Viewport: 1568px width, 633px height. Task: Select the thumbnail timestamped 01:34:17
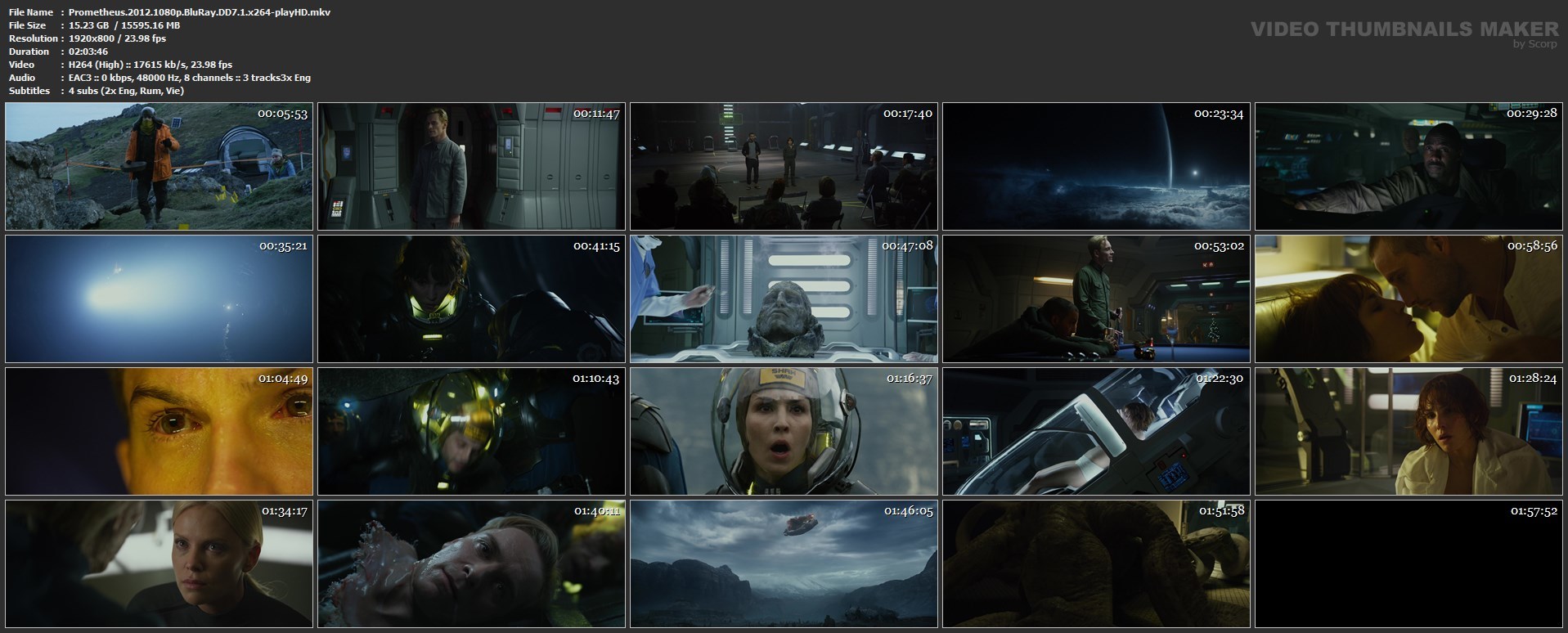click(x=159, y=564)
